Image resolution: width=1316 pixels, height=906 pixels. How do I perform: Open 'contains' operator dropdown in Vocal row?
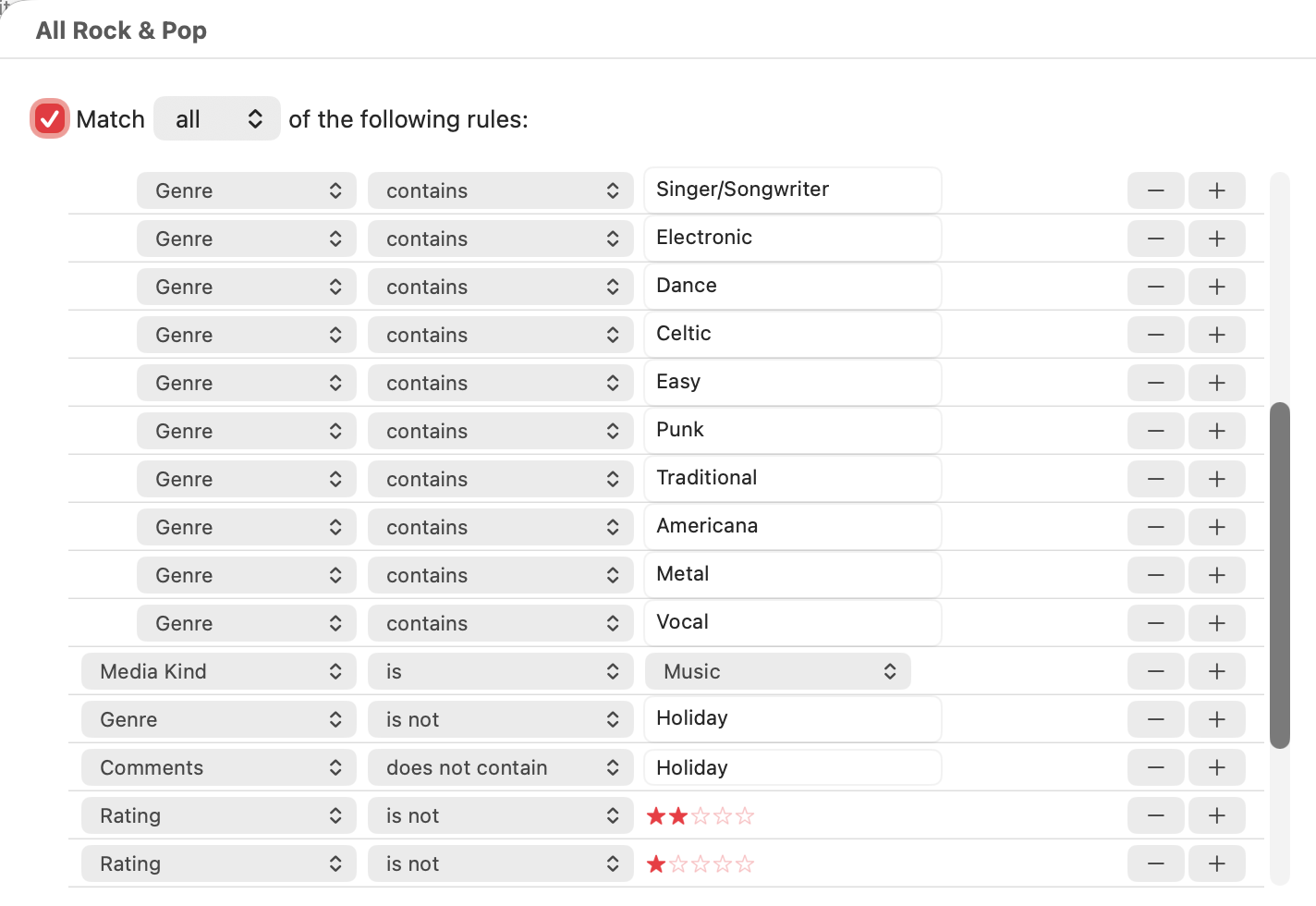click(500, 623)
